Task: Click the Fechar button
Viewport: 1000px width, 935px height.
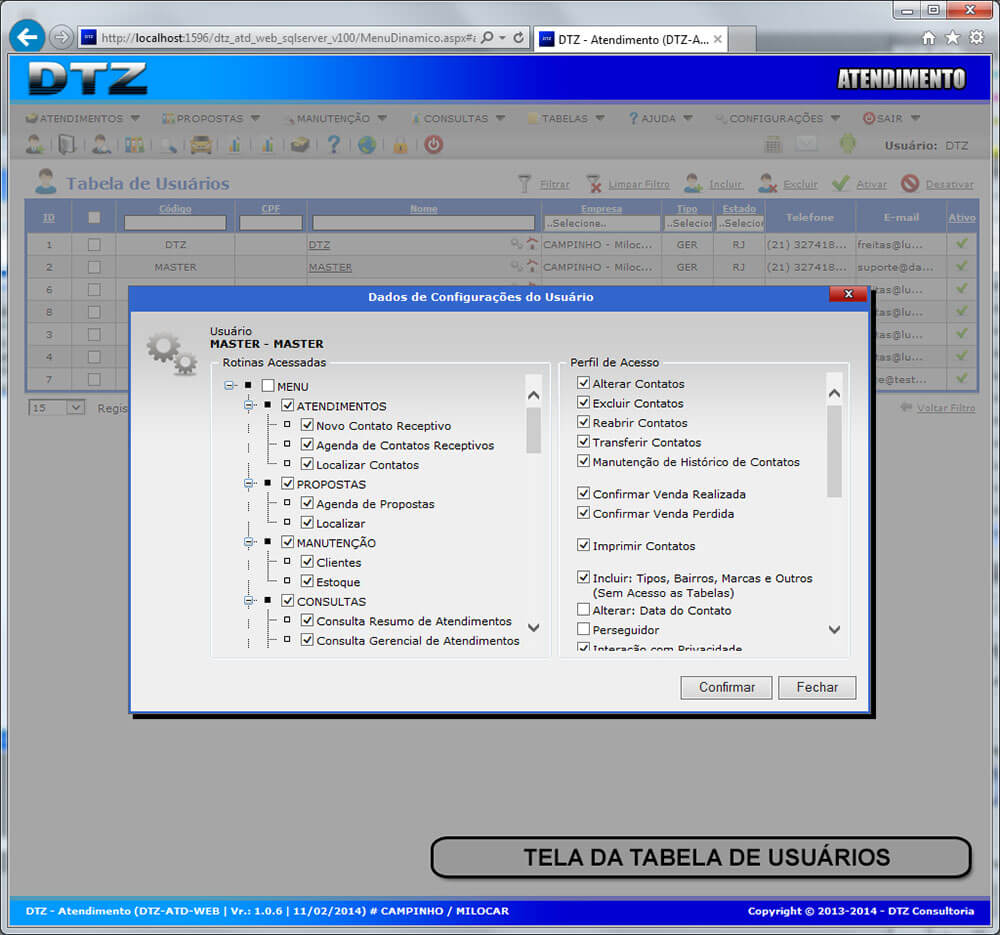Action: pyautogui.click(x=817, y=688)
